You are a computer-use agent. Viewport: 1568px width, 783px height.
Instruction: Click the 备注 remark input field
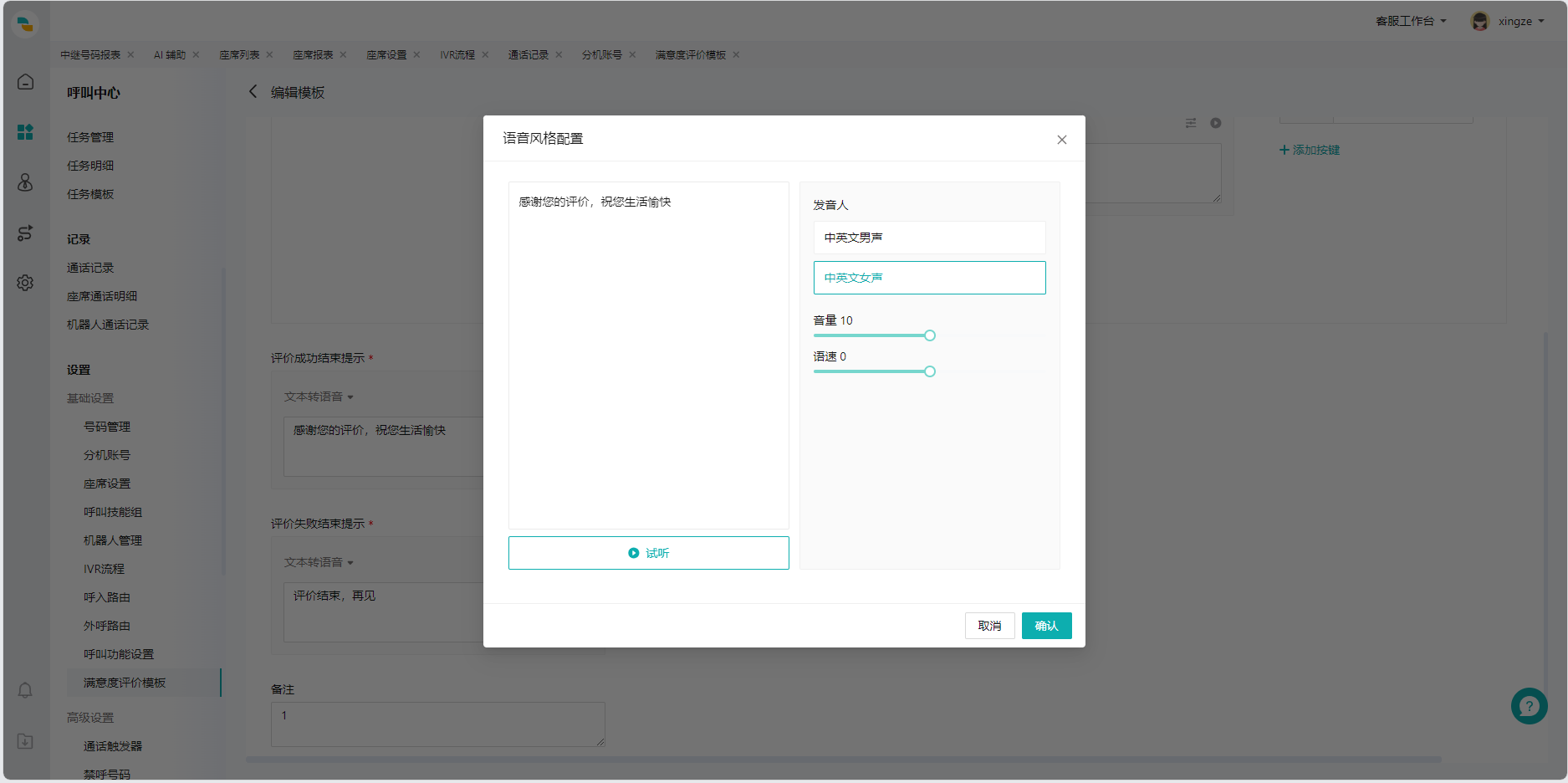[x=437, y=724]
